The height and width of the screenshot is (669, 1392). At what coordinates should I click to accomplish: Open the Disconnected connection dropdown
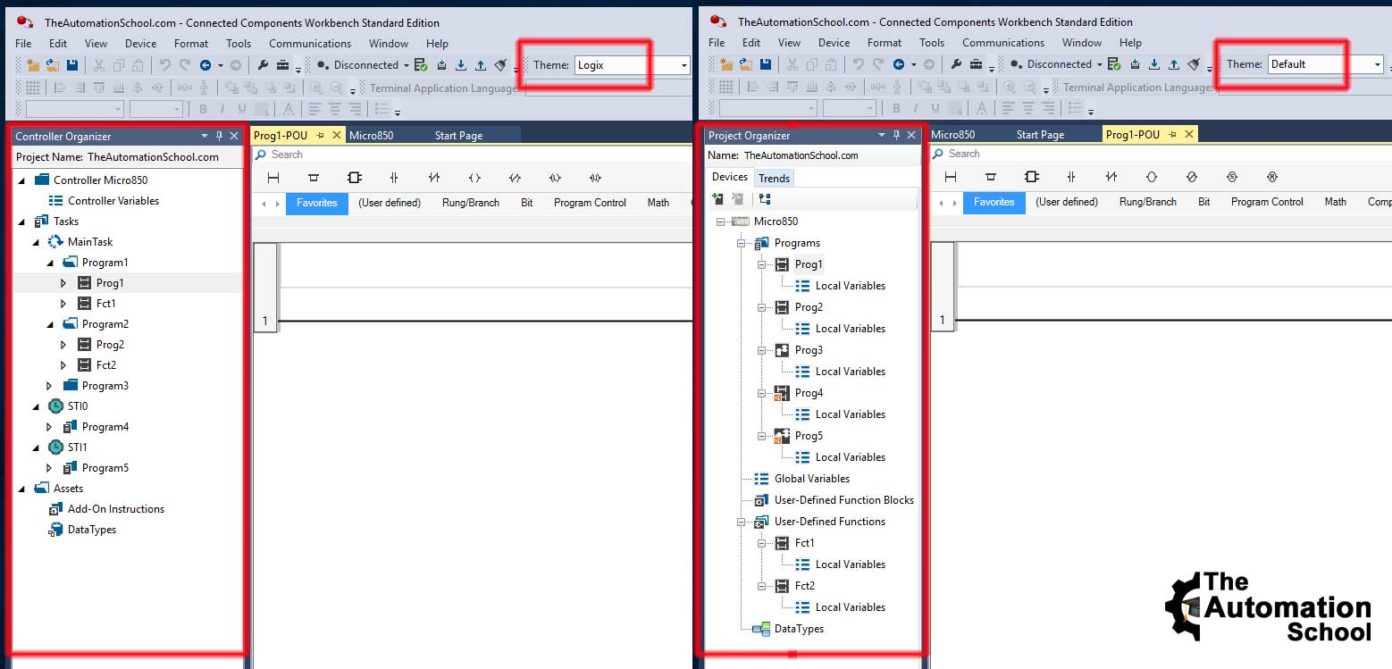pyautogui.click(x=405, y=63)
